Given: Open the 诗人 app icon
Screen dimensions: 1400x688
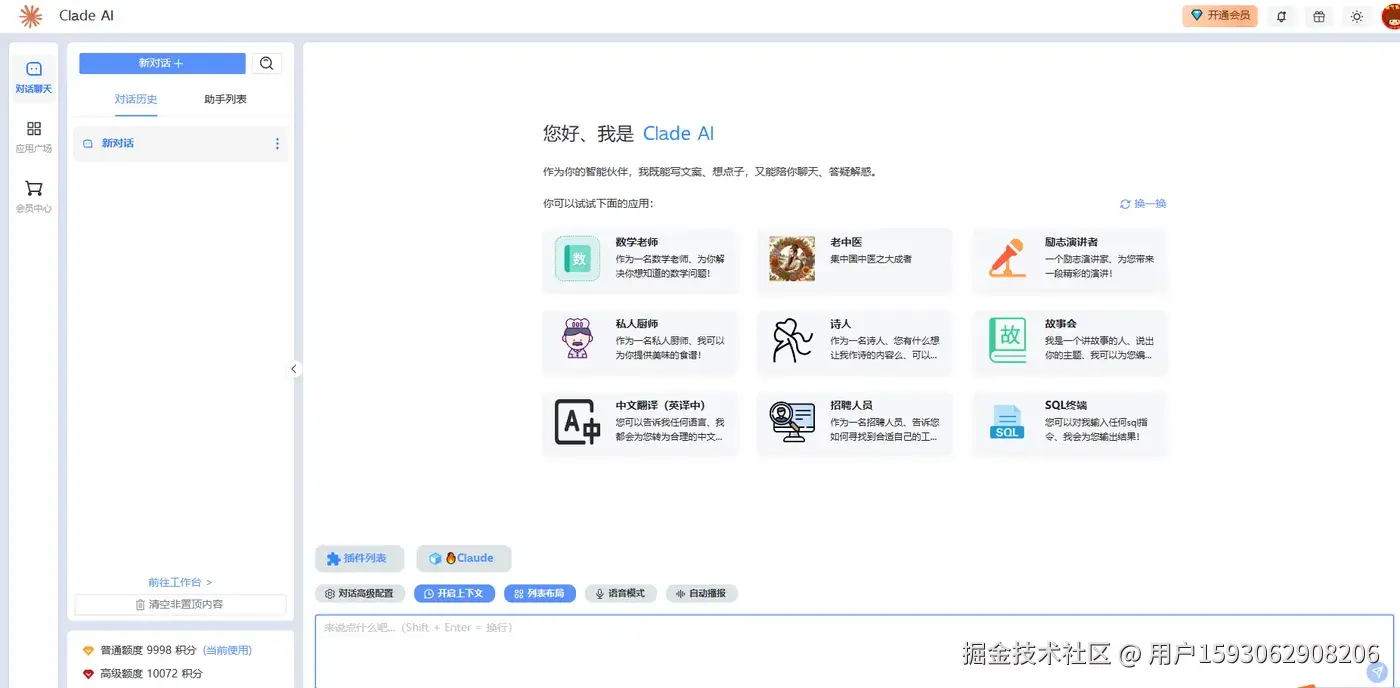Looking at the screenshot, I should click(792, 341).
